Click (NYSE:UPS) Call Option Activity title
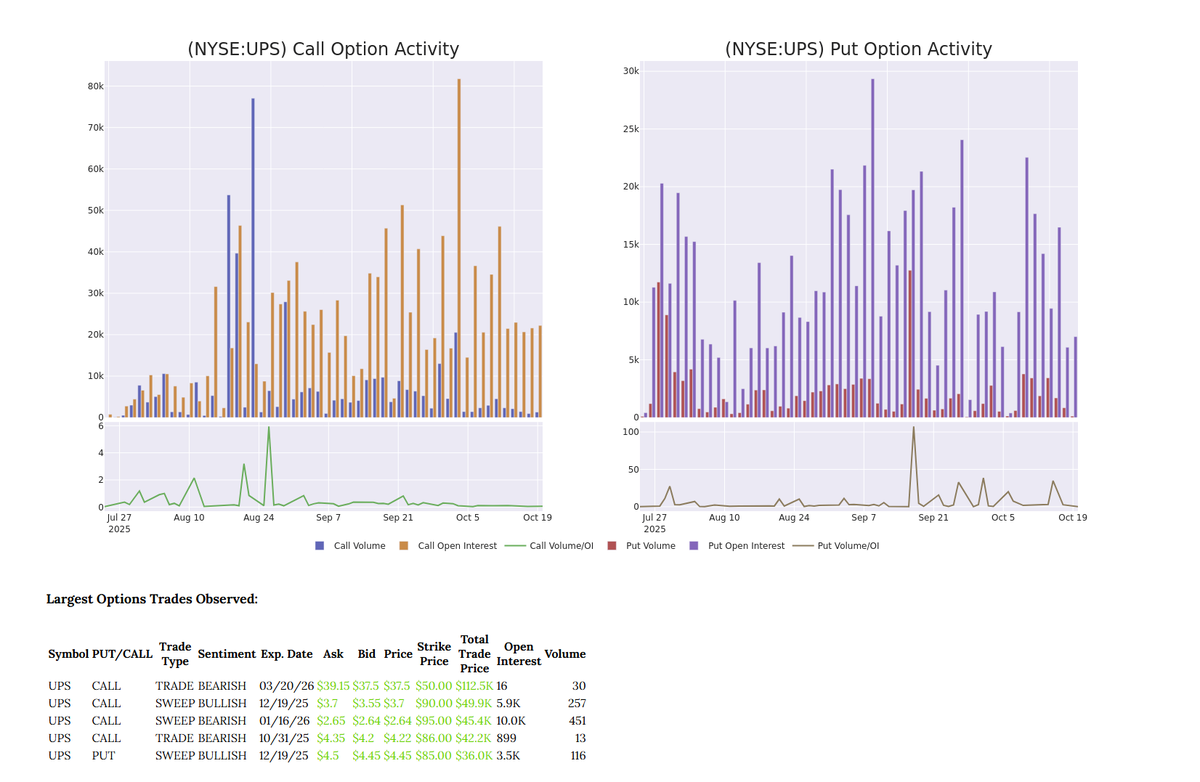This screenshot has width=1200, height=782. 323,49
